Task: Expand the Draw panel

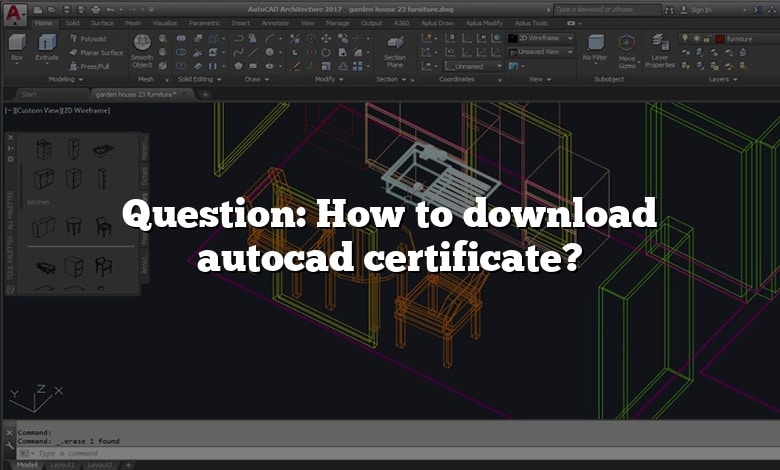Action: [x=256, y=79]
